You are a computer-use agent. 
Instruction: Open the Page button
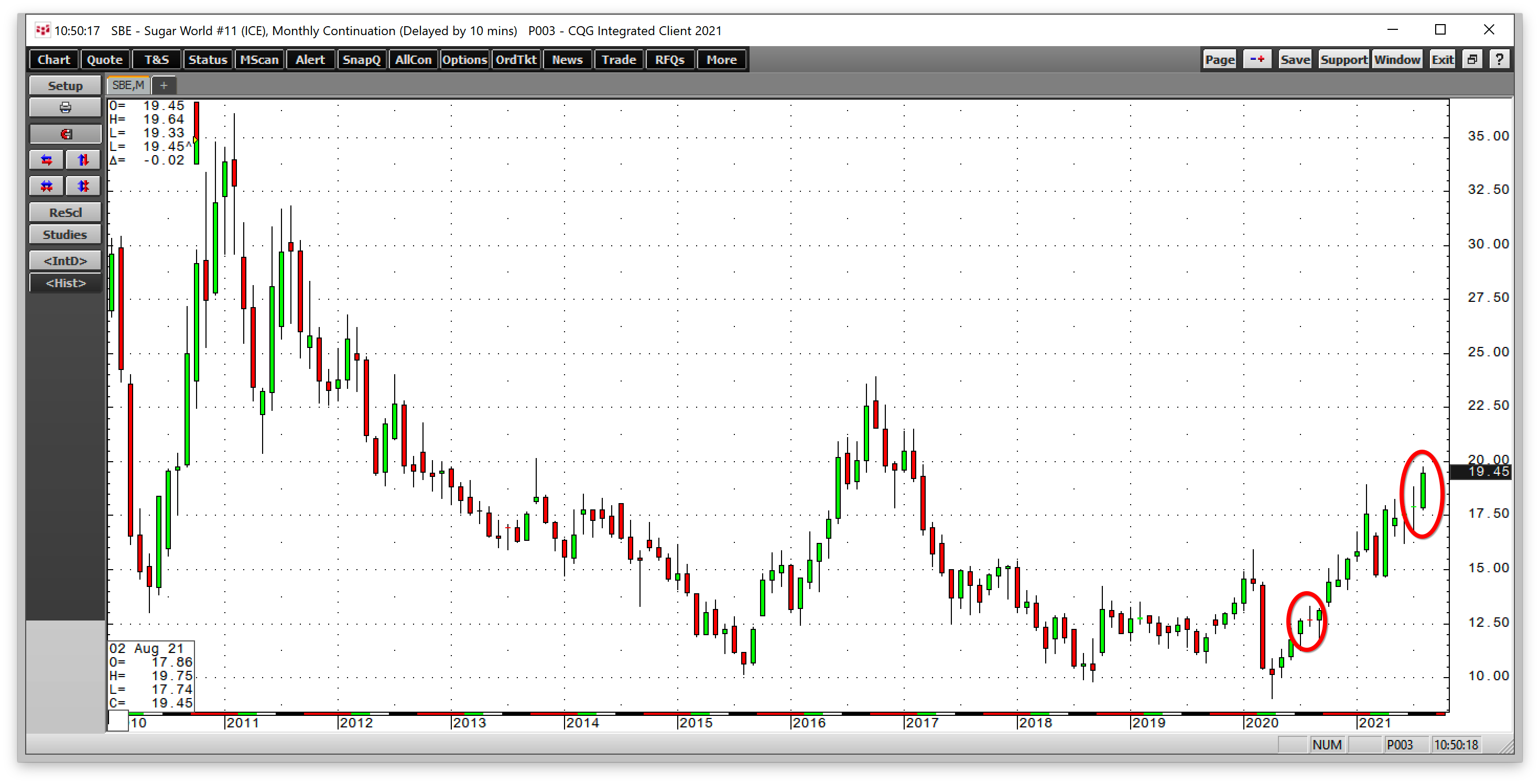coord(1220,59)
